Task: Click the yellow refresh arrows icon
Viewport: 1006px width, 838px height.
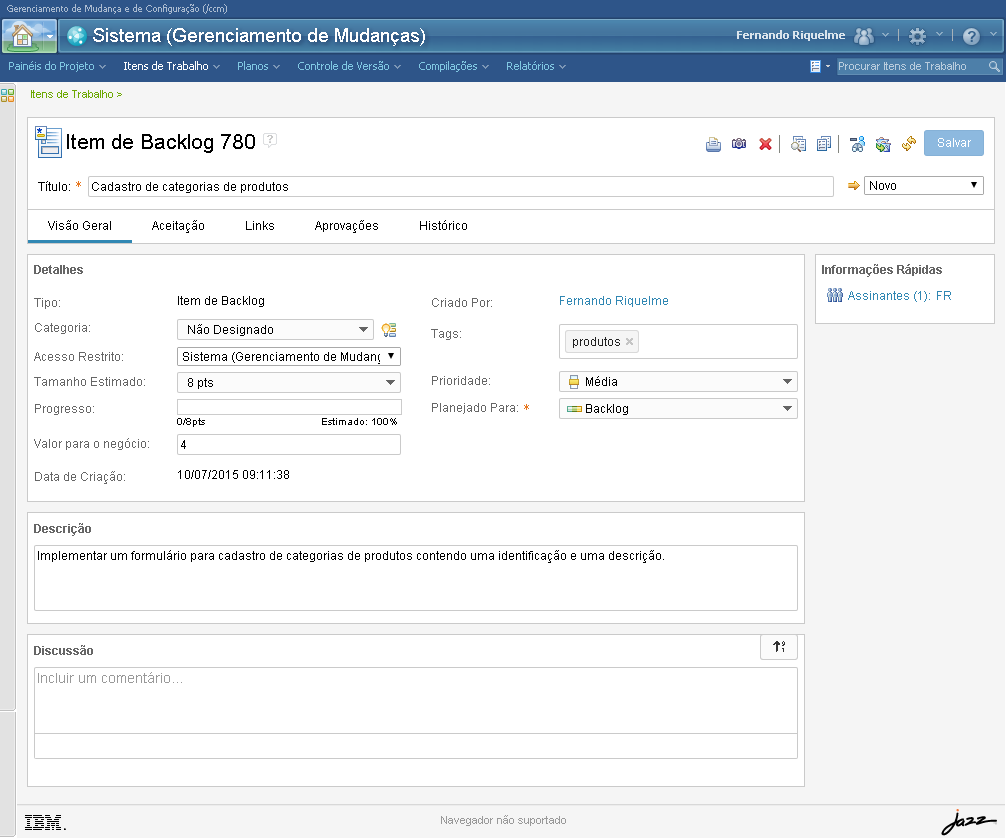Action: tap(908, 144)
